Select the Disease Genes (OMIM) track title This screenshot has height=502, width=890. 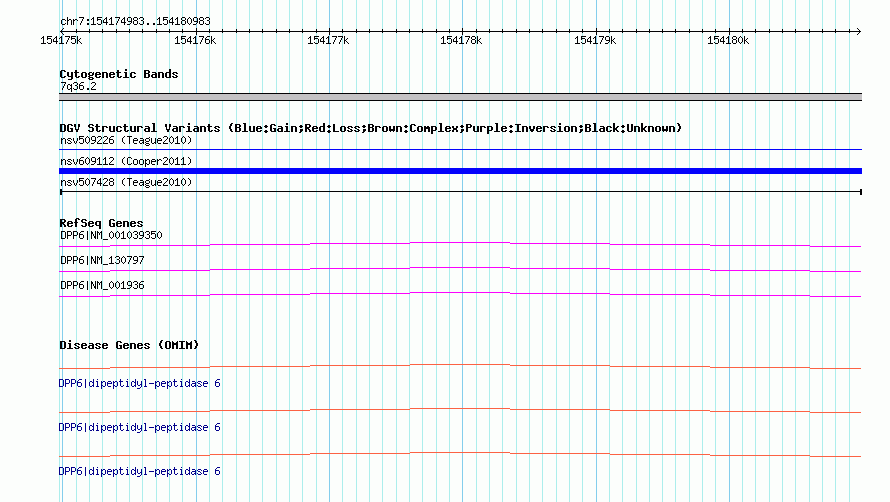[129, 345]
